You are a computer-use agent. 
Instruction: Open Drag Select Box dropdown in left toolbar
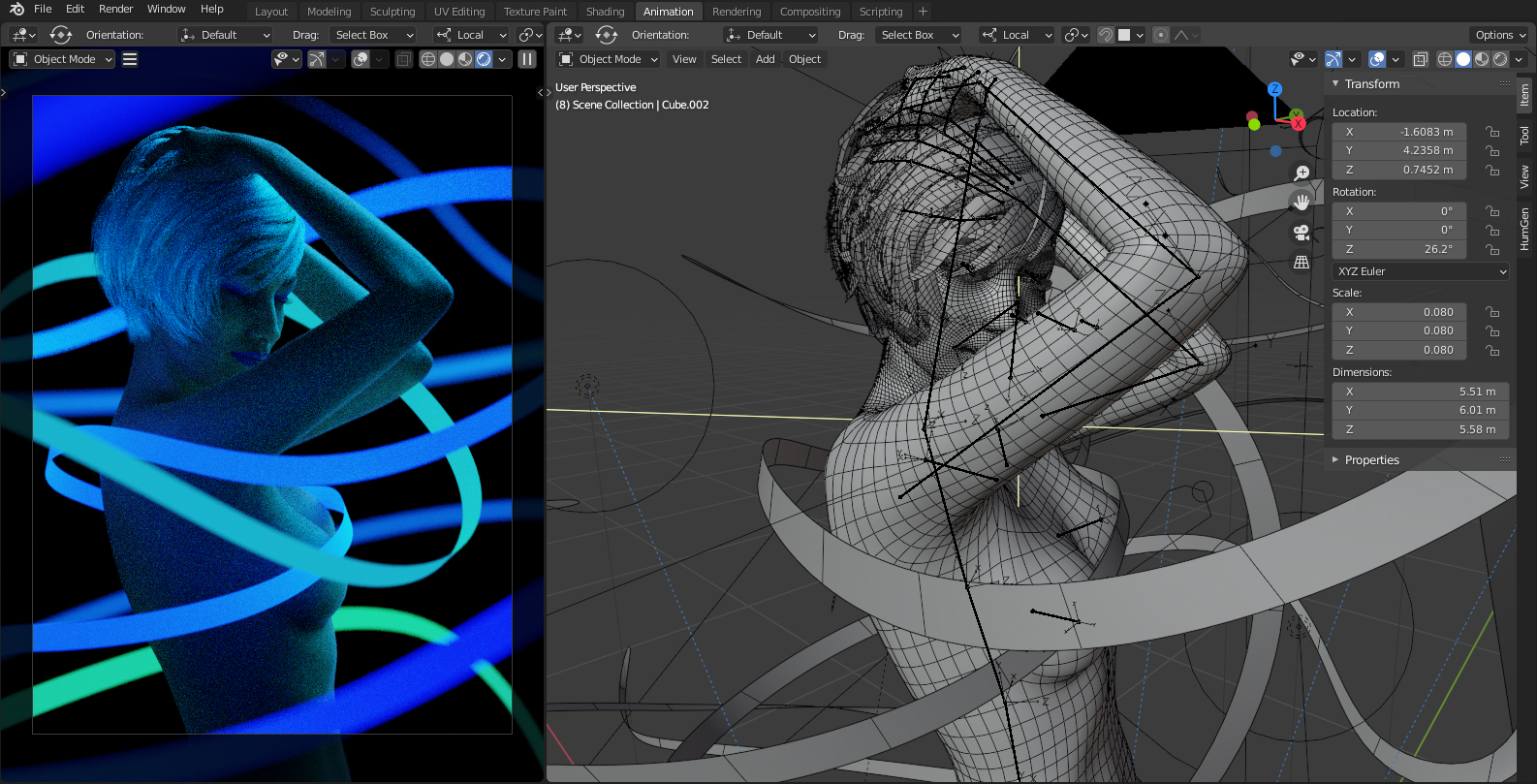coord(372,35)
